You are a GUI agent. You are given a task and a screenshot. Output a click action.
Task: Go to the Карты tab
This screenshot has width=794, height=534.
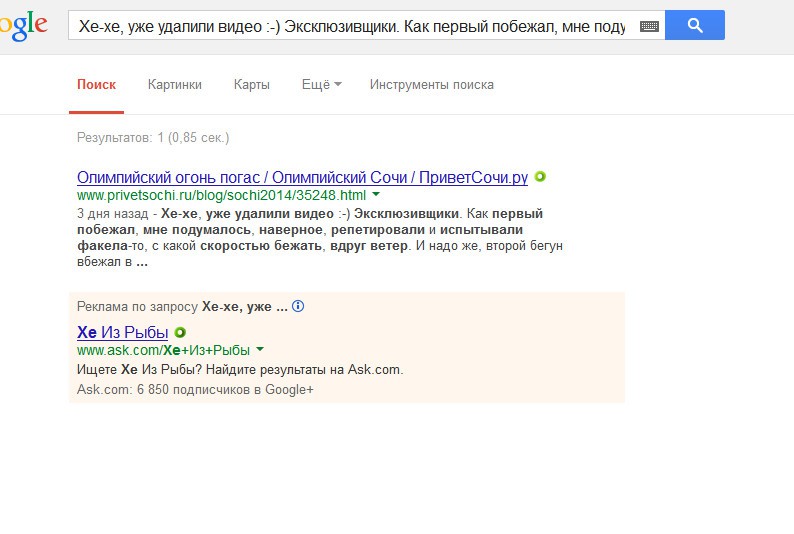point(252,85)
